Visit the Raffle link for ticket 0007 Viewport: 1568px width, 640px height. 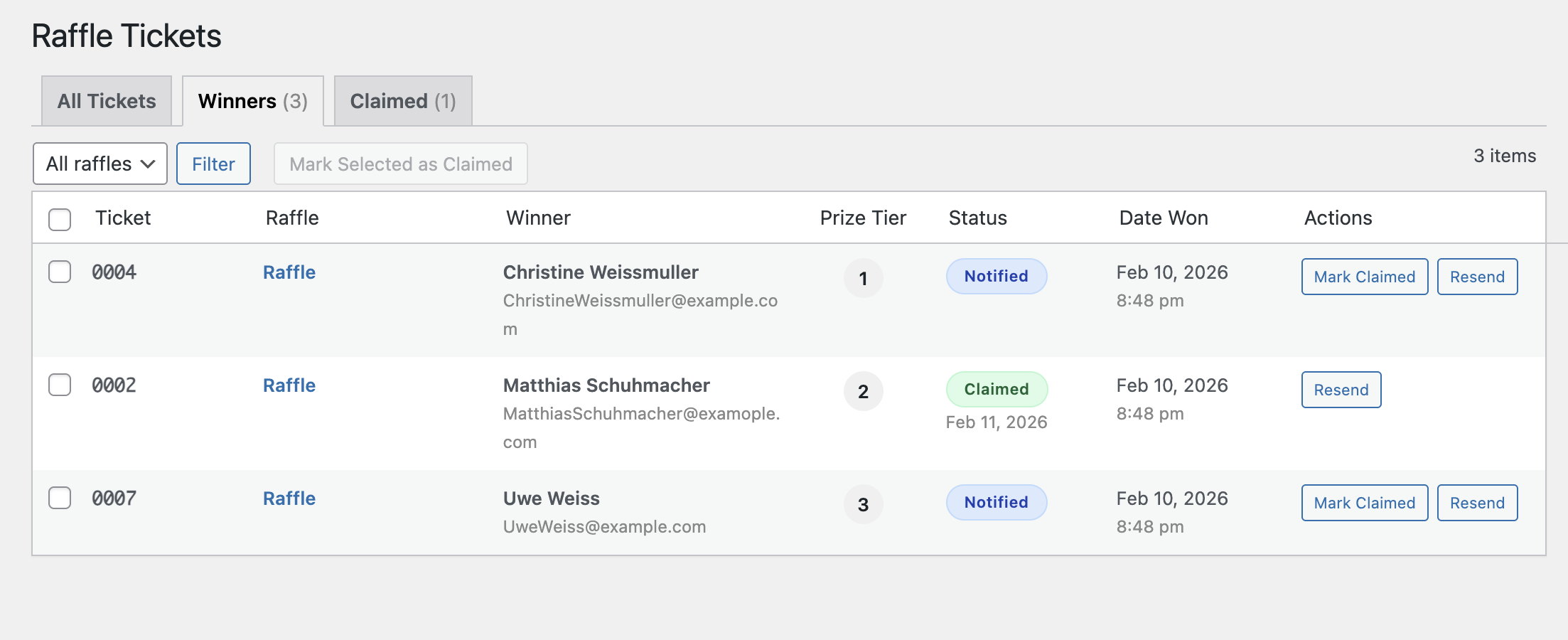pos(289,498)
